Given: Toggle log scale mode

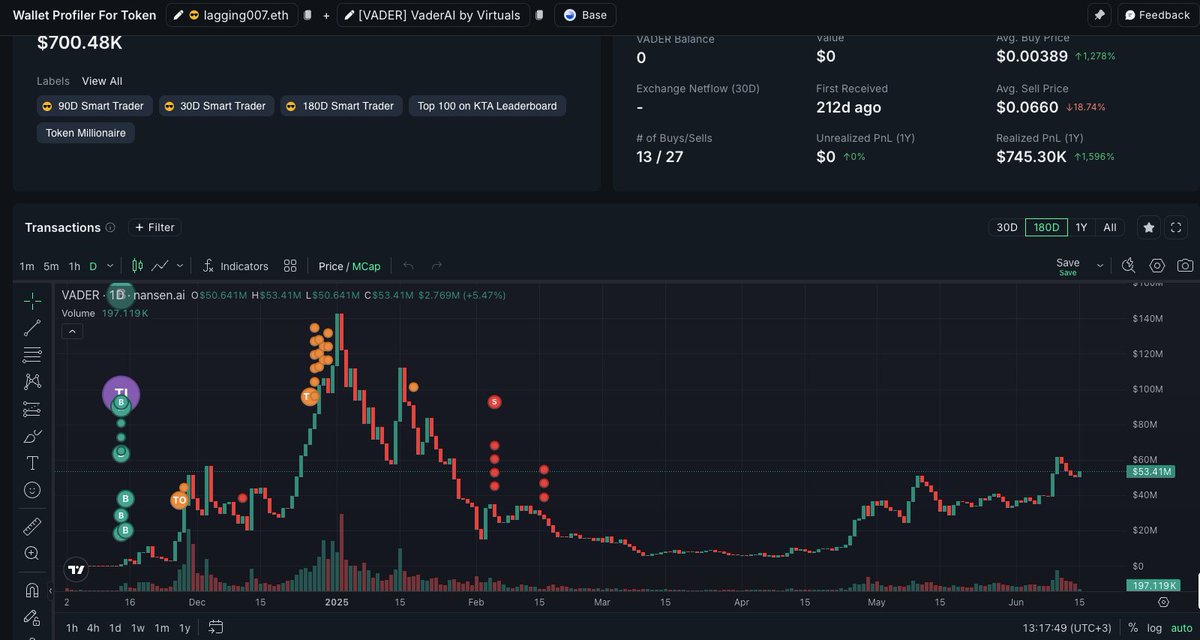Looking at the screenshot, I should [x=1153, y=627].
